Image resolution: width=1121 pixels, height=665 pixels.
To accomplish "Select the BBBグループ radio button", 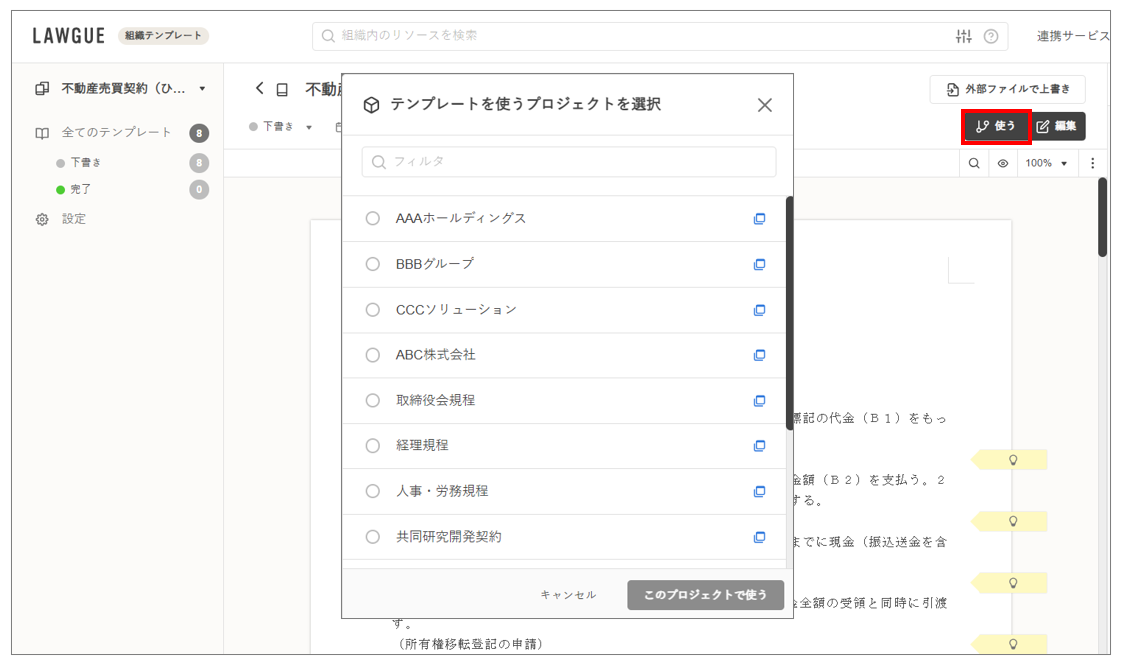I will (373, 264).
